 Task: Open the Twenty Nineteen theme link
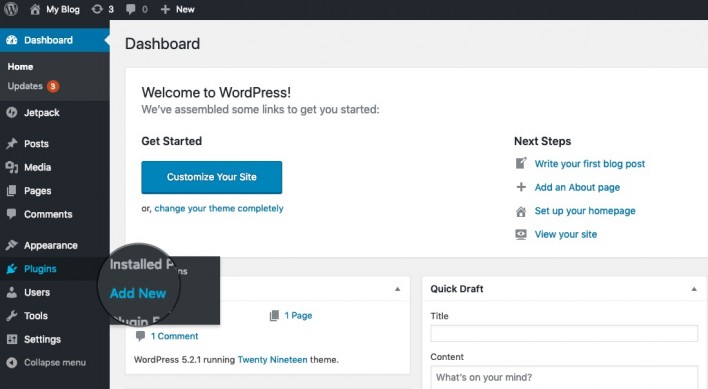pyautogui.click(x=272, y=360)
